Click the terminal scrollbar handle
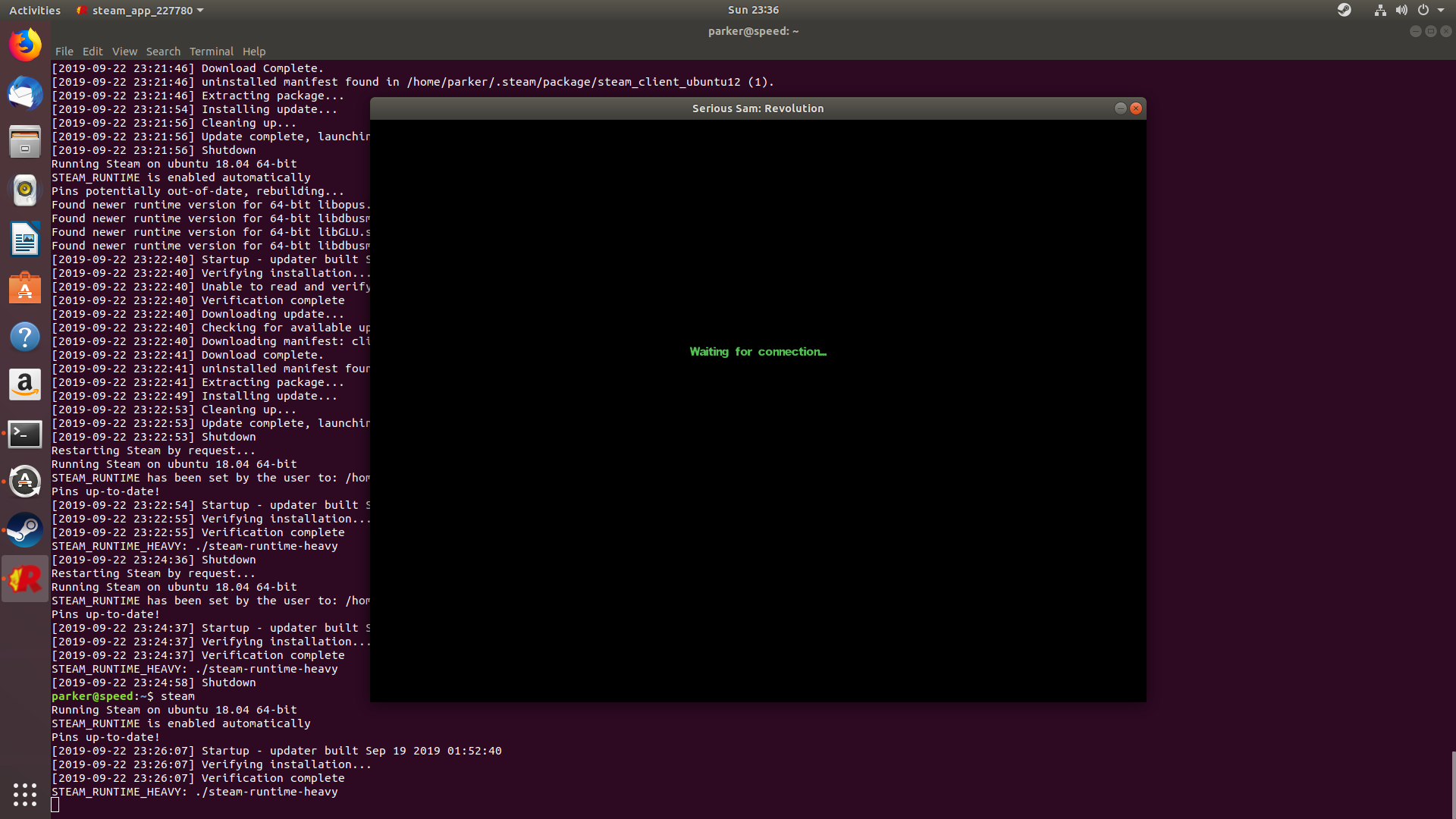This screenshot has height=819, width=1456. tap(1453, 784)
